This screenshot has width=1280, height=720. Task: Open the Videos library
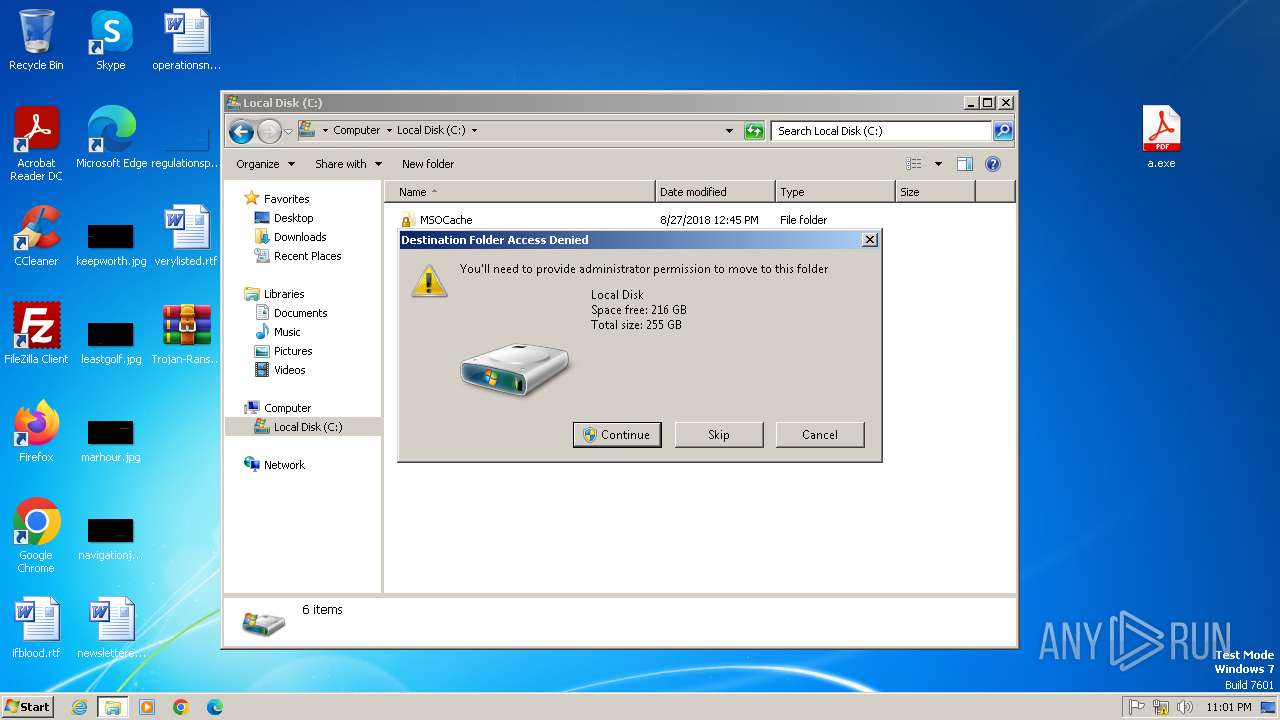289,370
